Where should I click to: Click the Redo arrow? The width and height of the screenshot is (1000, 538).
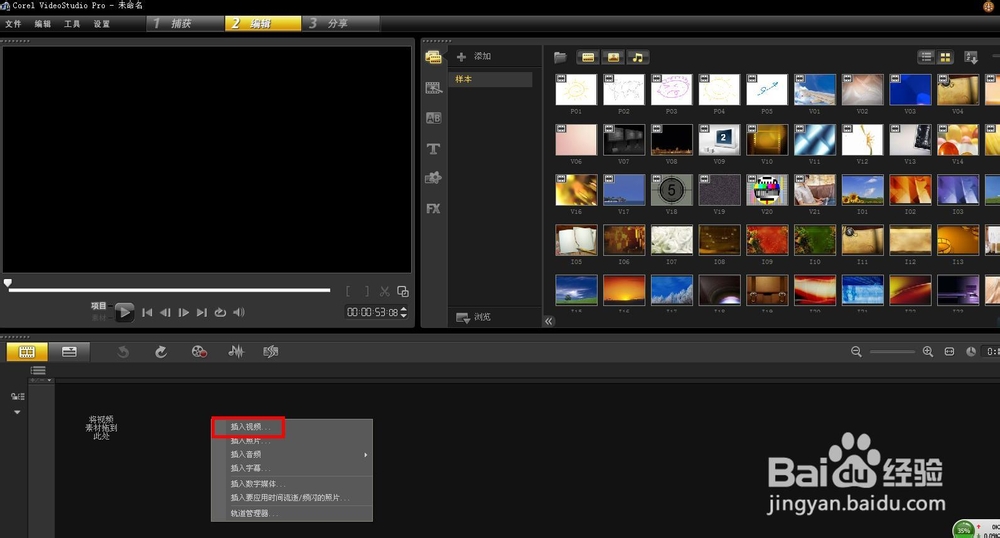[x=161, y=352]
